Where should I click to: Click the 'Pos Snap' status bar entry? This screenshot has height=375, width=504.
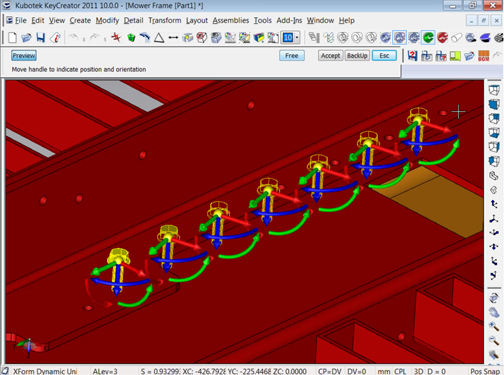tap(485, 371)
